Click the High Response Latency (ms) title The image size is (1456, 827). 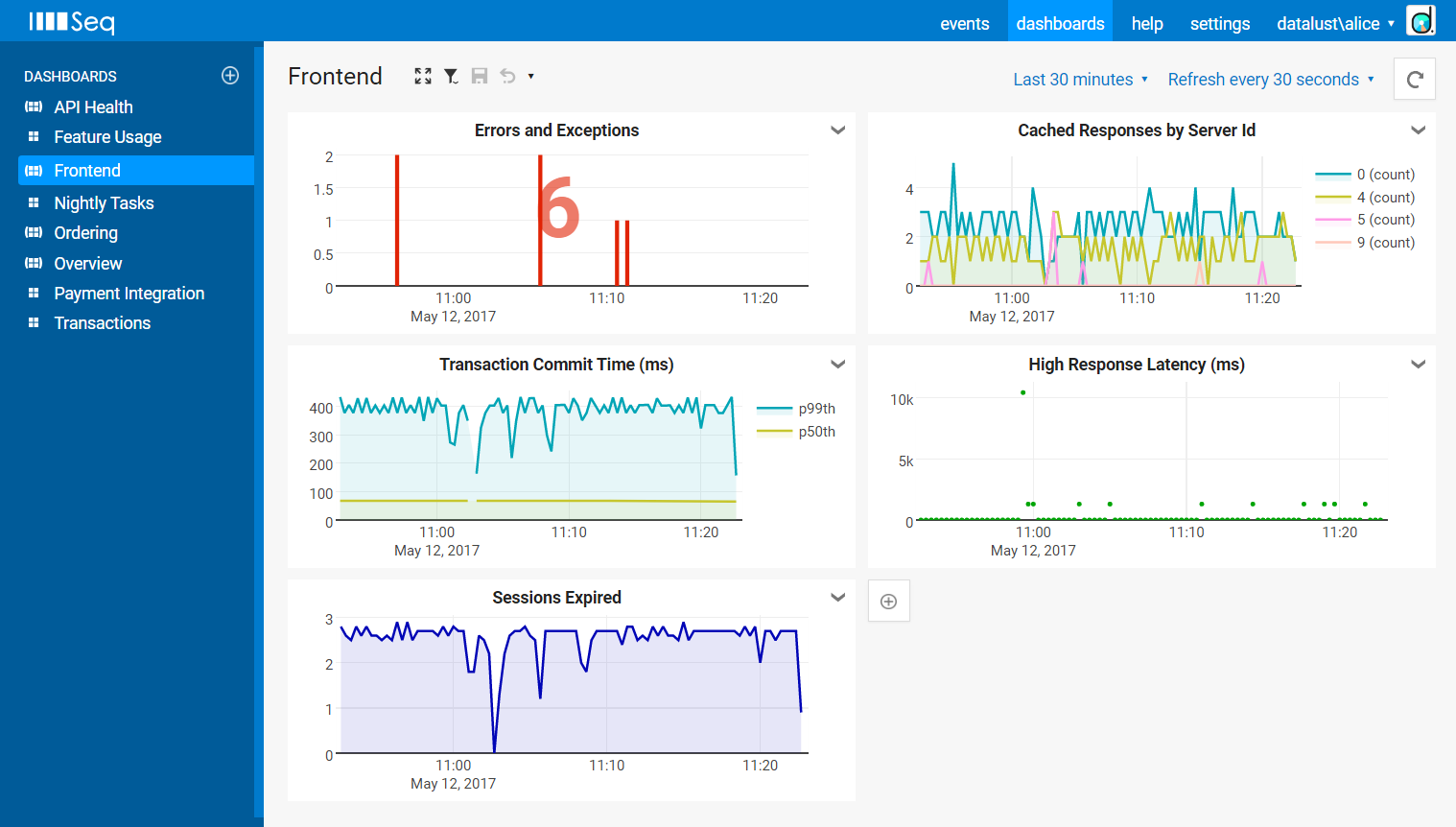pyautogui.click(x=1137, y=365)
